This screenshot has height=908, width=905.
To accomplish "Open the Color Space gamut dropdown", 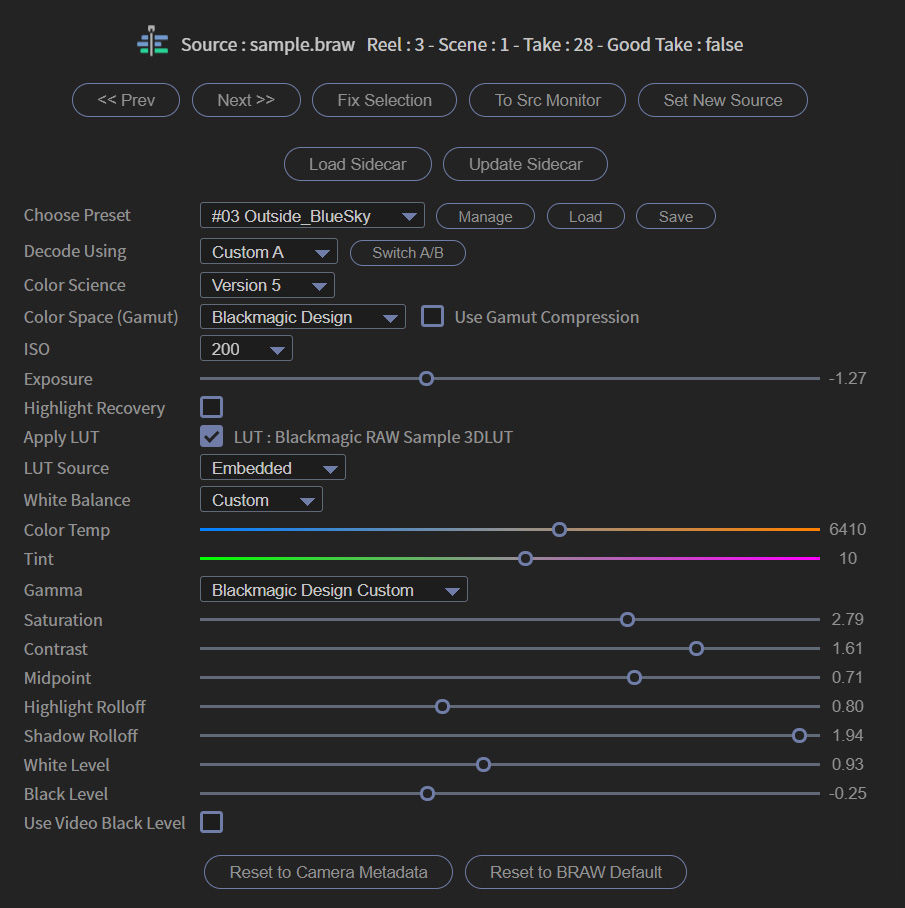I will tap(302, 316).
